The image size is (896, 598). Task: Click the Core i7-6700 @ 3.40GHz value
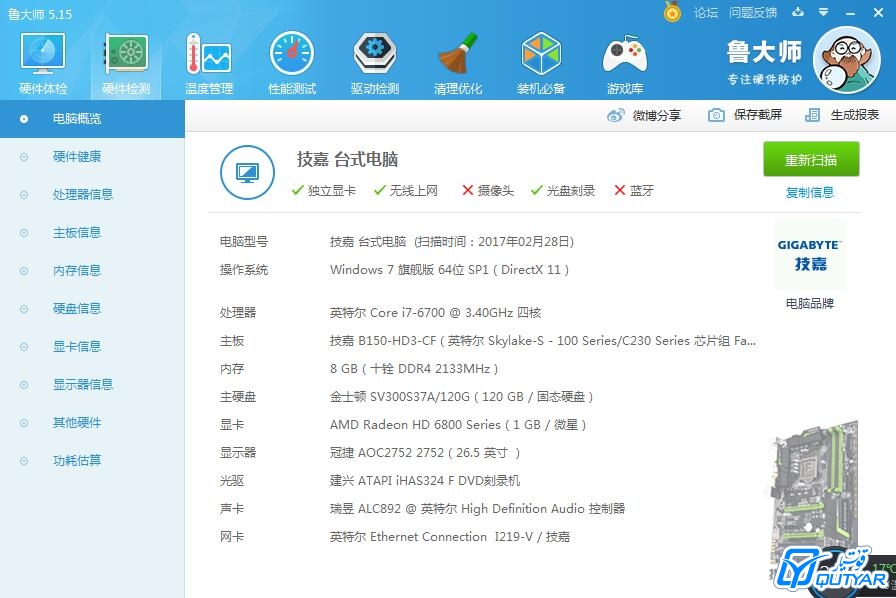click(x=435, y=313)
